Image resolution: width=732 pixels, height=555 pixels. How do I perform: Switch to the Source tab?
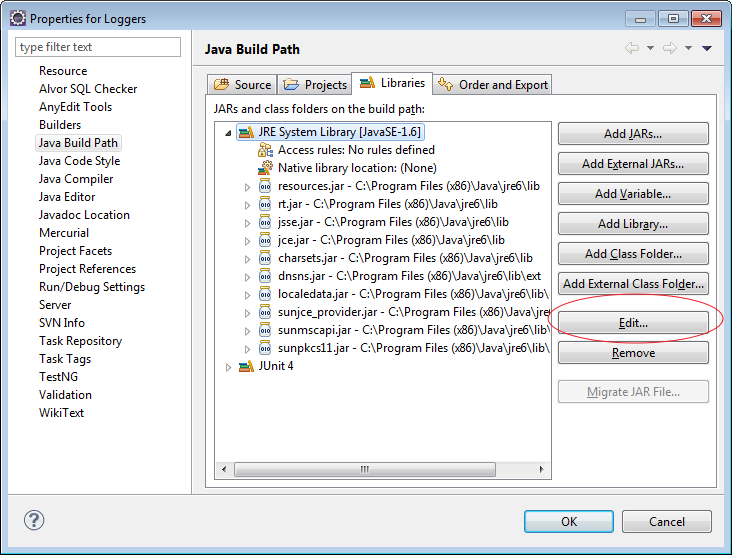(242, 84)
